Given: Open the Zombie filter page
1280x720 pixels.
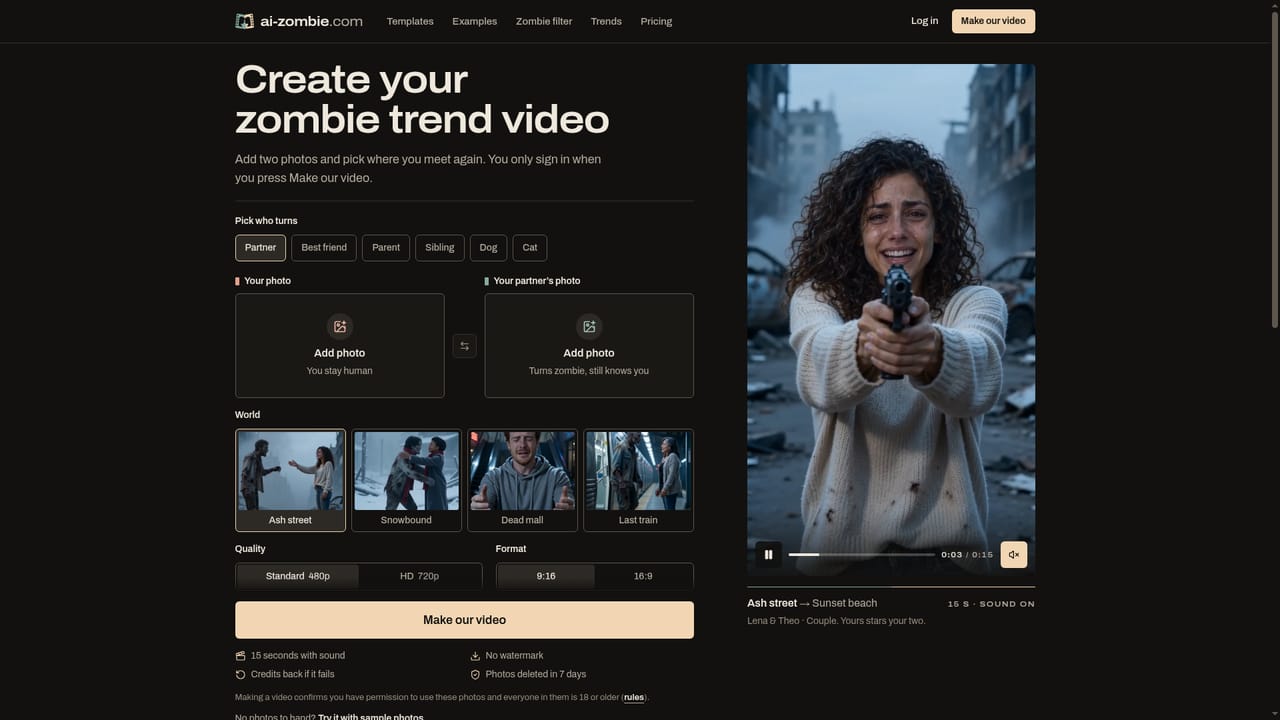Looking at the screenshot, I should click(544, 21).
